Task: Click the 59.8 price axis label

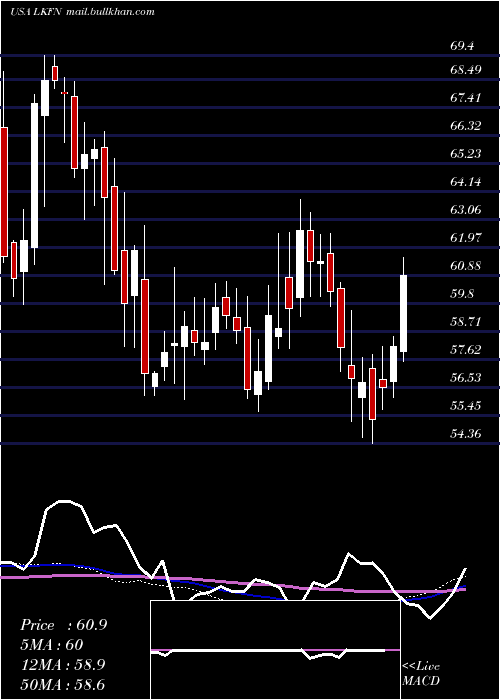Action: click(x=462, y=294)
